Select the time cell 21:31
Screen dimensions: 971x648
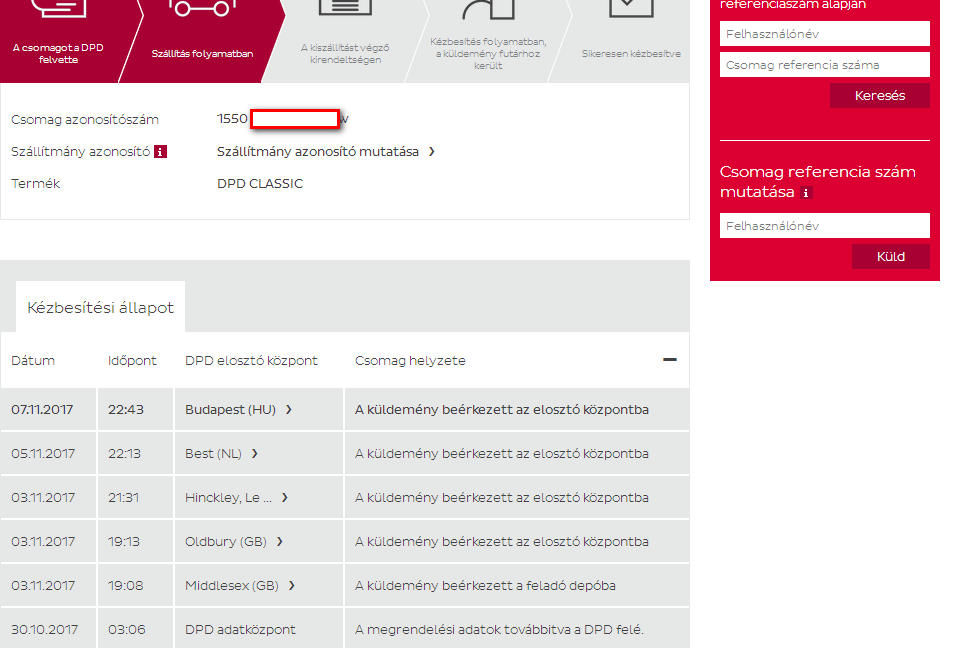click(123, 497)
